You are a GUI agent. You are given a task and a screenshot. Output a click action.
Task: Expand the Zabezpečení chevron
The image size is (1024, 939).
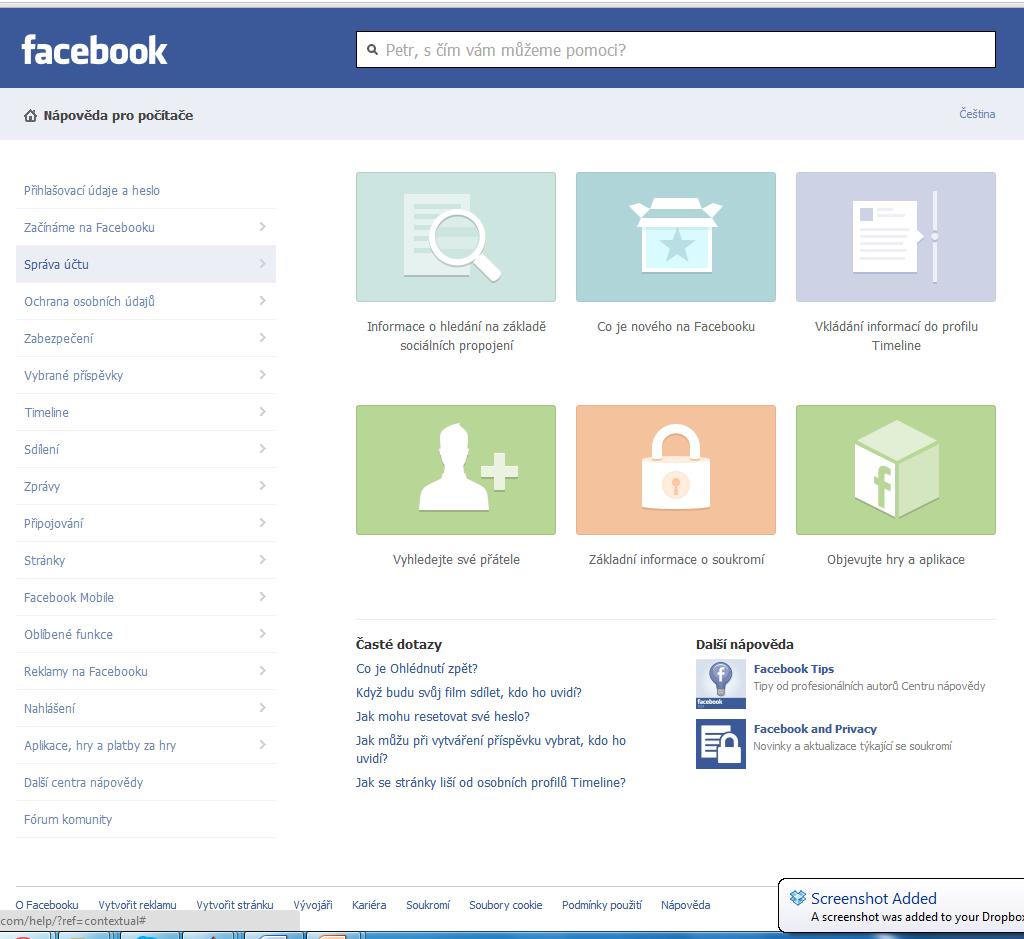coord(263,338)
